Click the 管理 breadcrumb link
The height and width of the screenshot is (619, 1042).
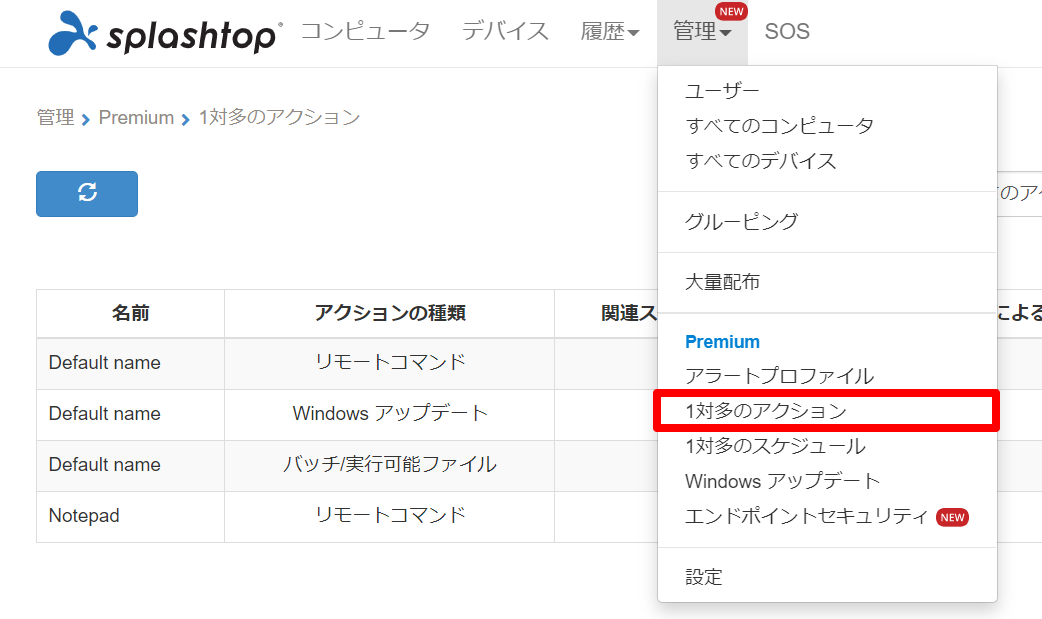55,118
